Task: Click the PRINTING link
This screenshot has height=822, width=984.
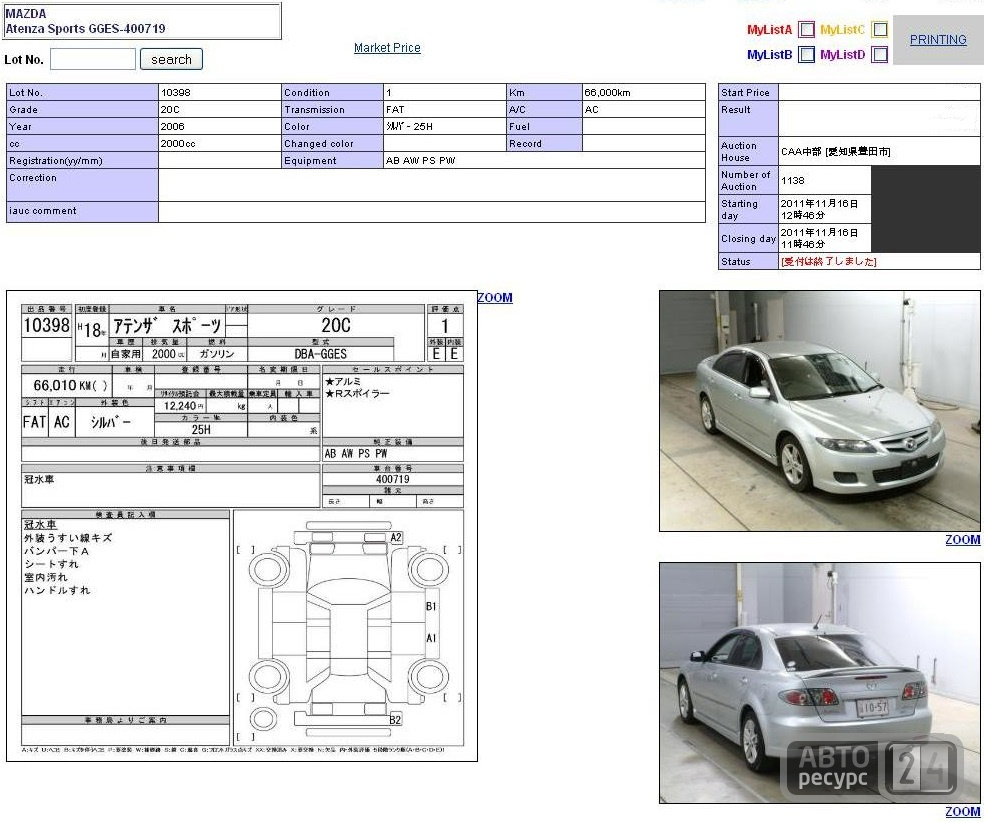Action: coord(938,40)
